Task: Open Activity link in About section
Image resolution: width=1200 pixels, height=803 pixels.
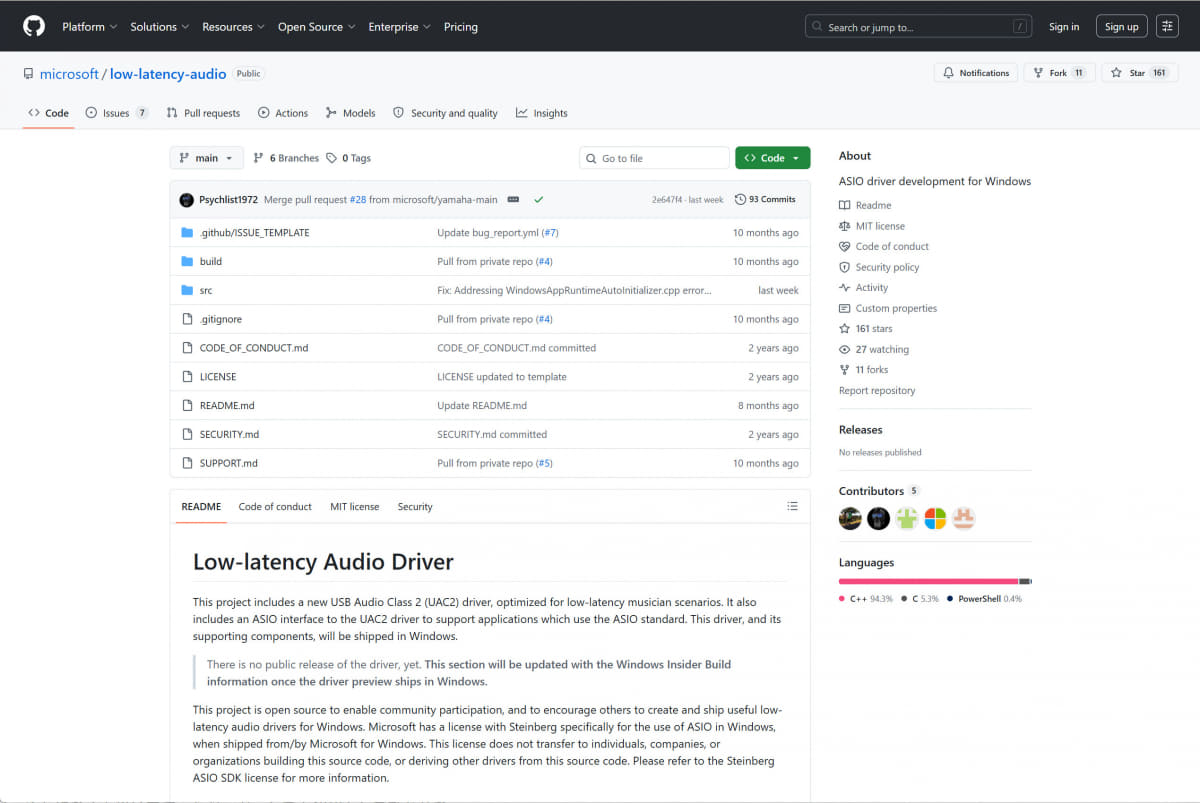Action: [863, 287]
